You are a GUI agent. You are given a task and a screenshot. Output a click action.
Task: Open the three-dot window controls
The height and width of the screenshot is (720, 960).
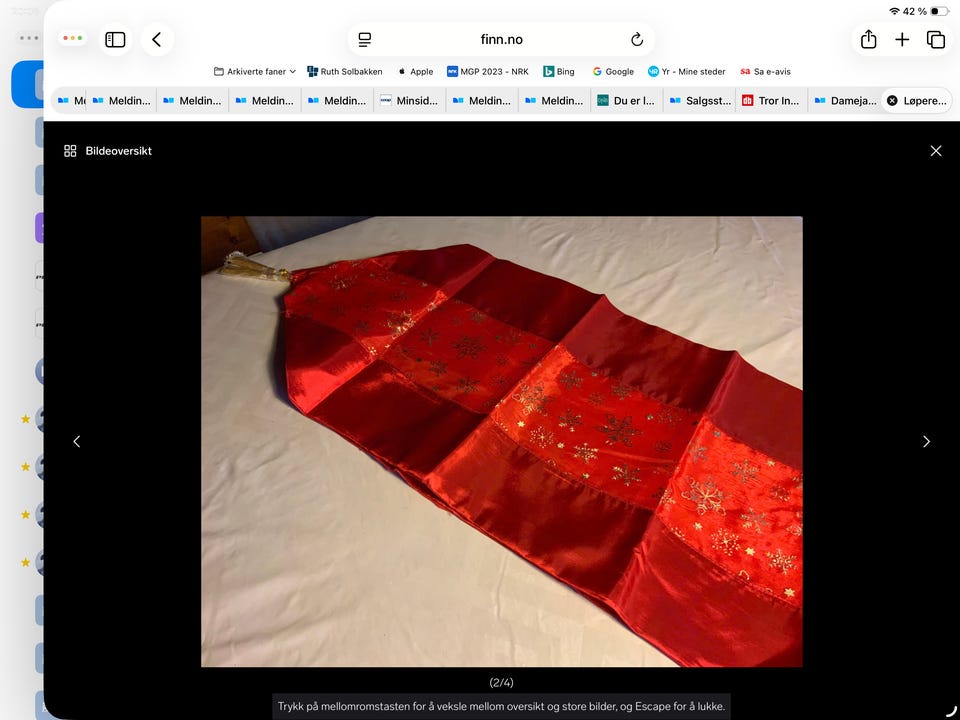click(x=72, y=39)
